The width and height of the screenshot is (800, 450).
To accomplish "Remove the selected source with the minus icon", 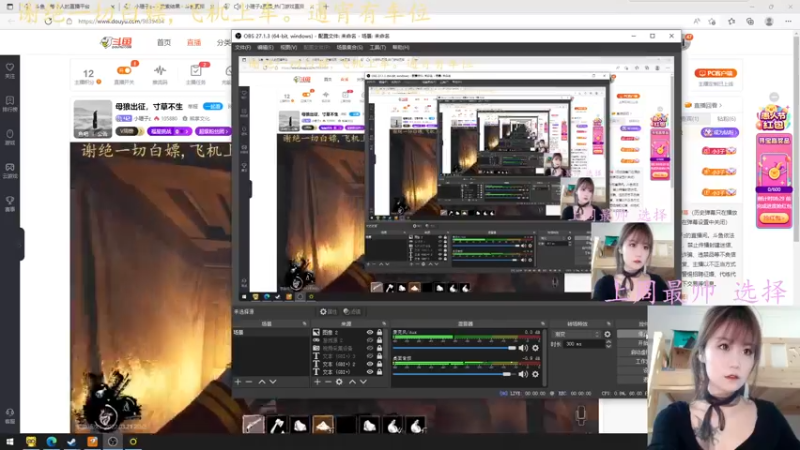I will (328, 382).
